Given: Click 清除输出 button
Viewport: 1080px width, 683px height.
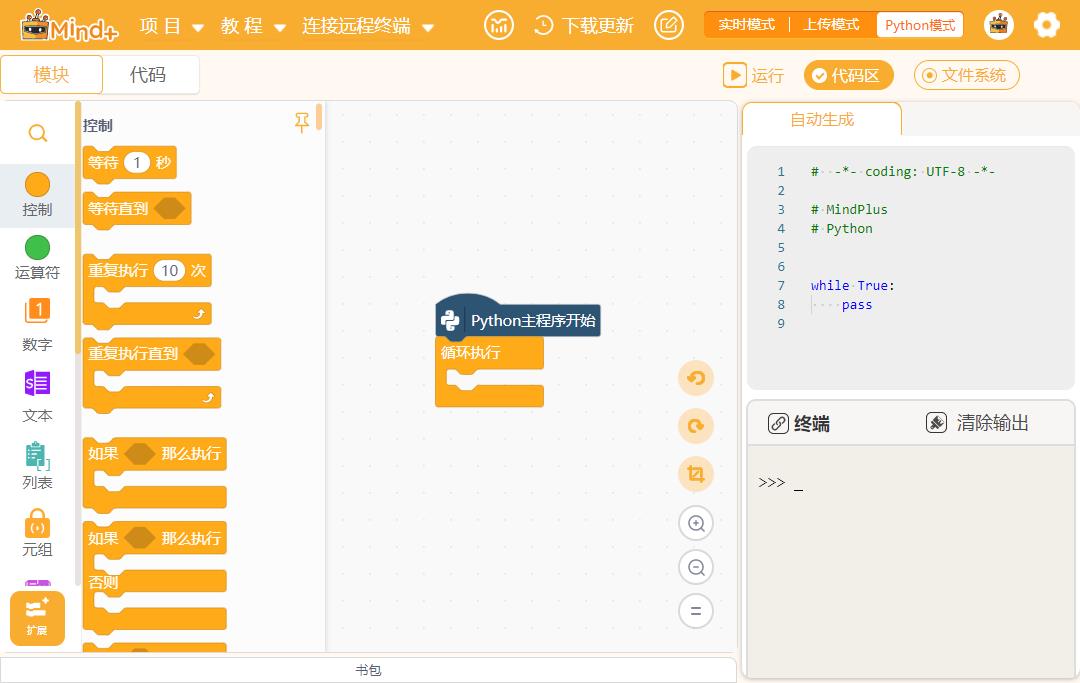Looking at the screenshot, I should pyautogui.click(x=977, y=423).
